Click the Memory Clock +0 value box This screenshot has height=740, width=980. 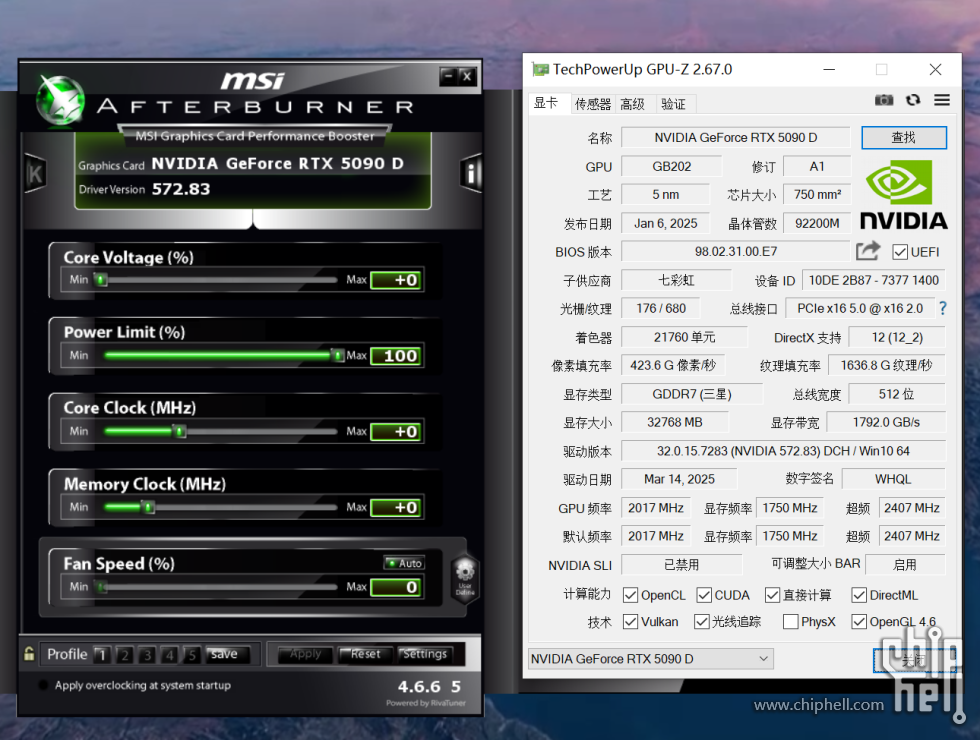tap(396, 508)
